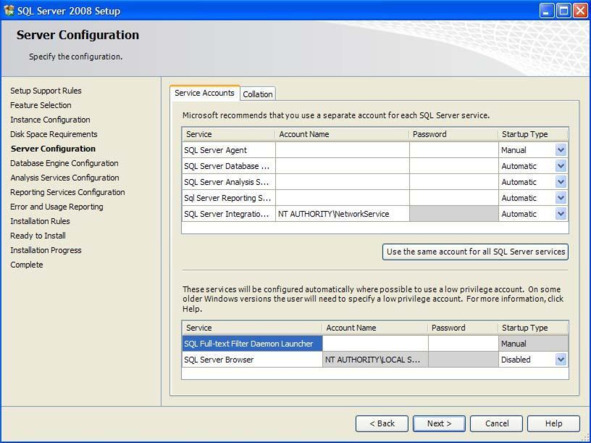Click Complete step in sidebar
Screen dimensions: 591x443
click(26, 265)
